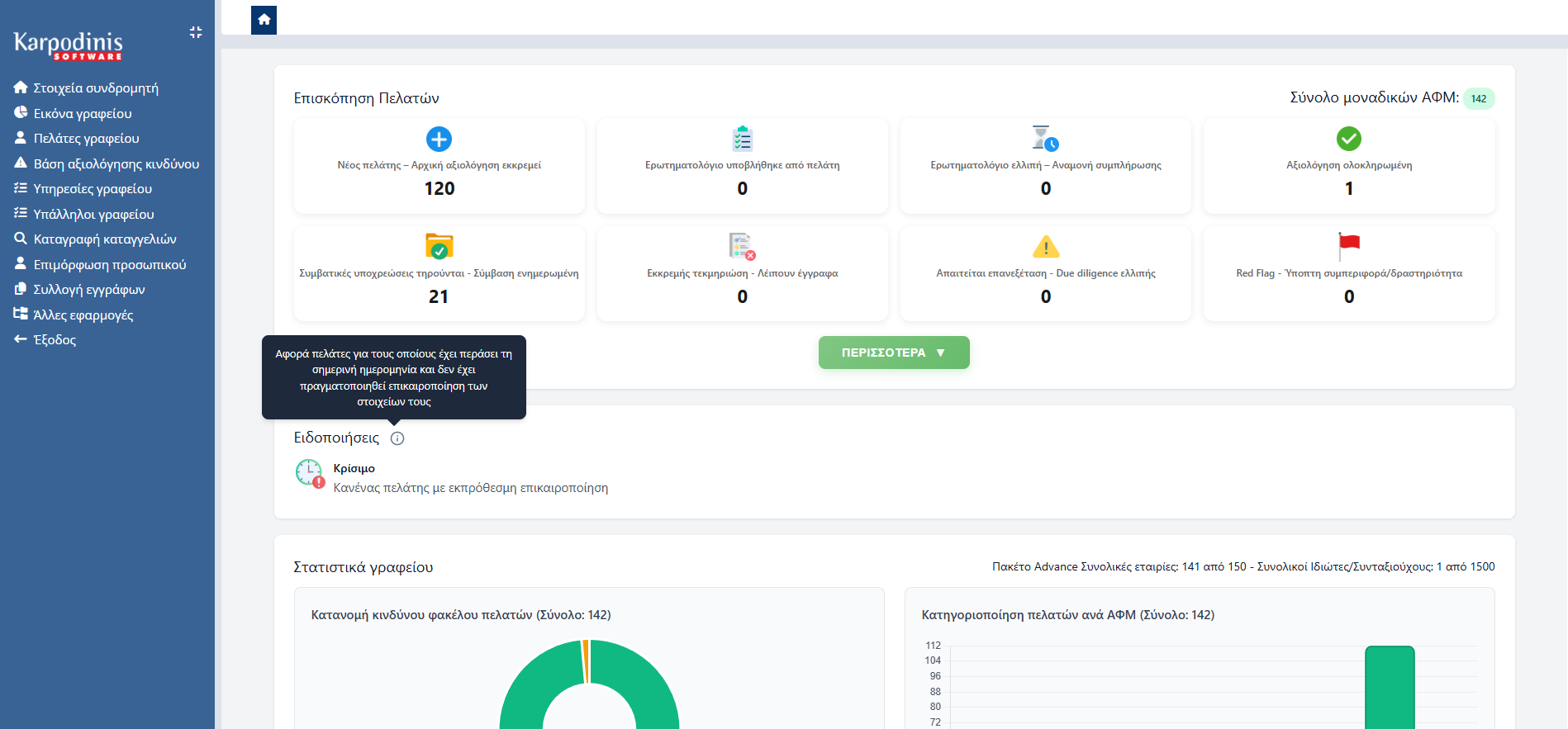Collapse the sidebar with the shrink icon
The height and width of the screenshot is (729, 1568).
196,32
